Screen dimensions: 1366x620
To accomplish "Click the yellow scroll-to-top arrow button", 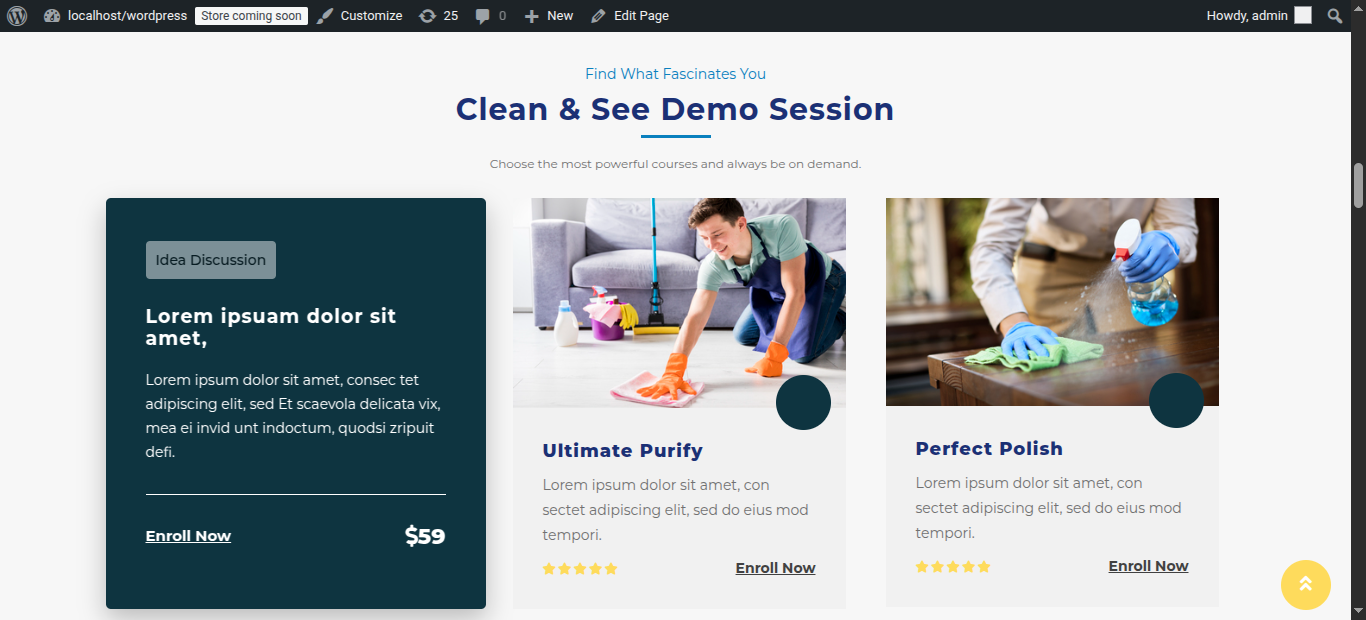I will [x=1306, y=585].
